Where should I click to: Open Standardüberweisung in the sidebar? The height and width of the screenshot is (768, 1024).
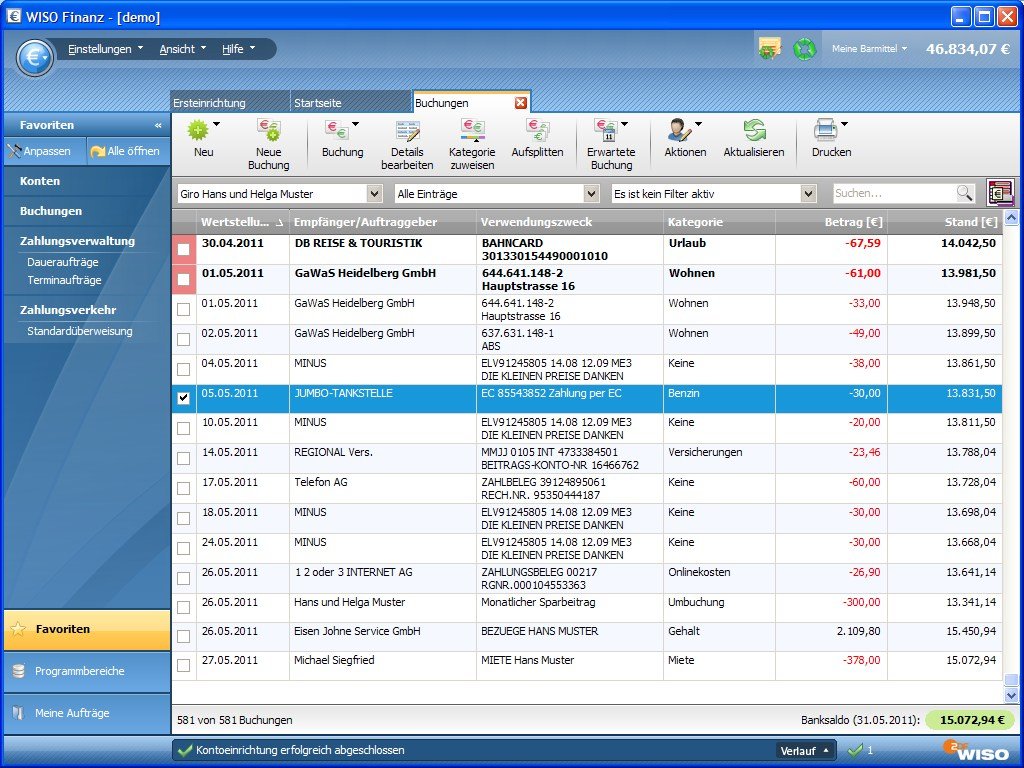pos(80,331)
